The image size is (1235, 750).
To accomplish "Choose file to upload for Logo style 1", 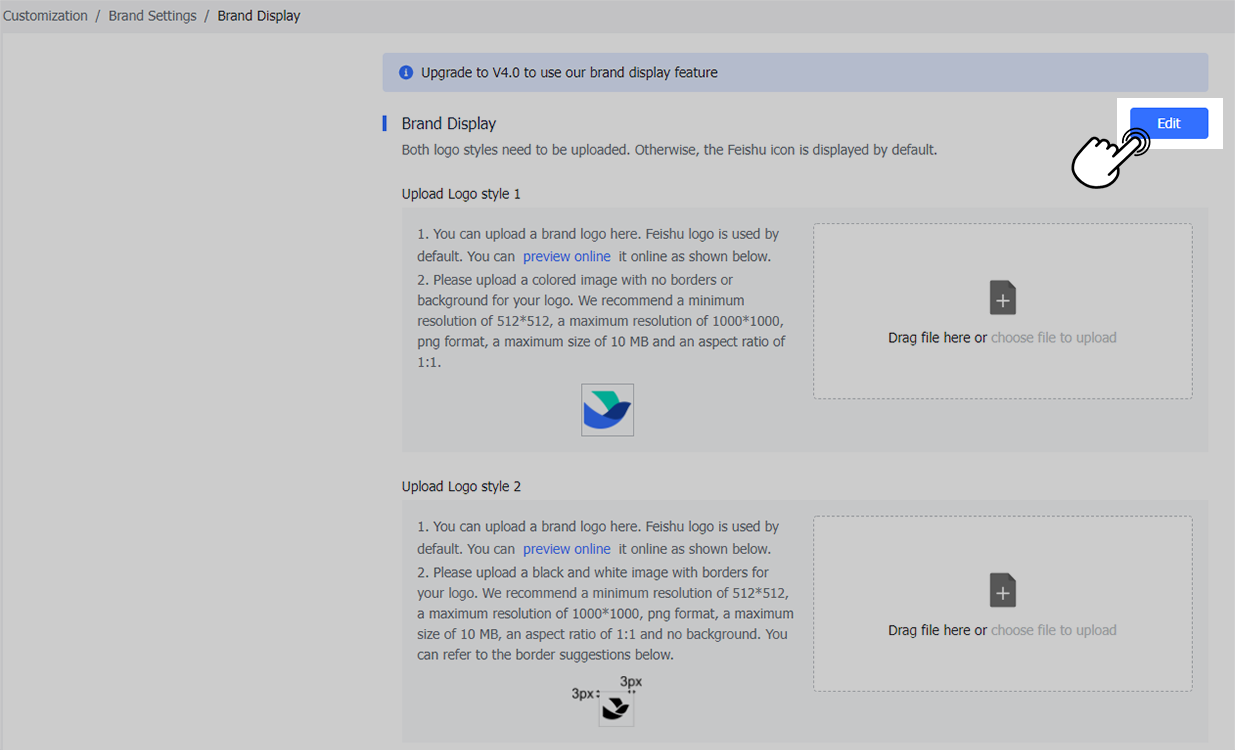I will 1053,338.
